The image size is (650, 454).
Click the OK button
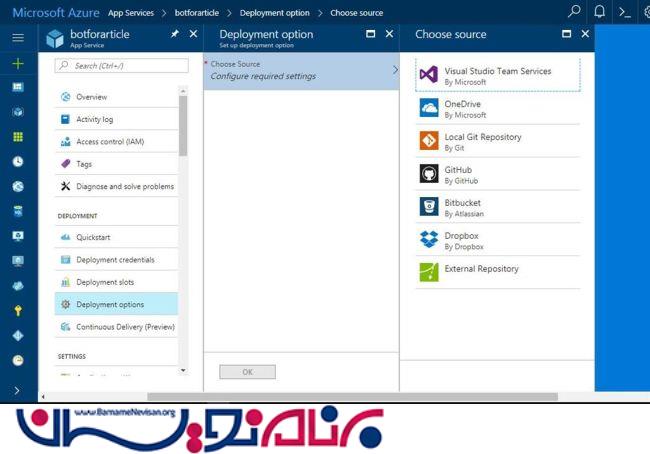point(247,372)
